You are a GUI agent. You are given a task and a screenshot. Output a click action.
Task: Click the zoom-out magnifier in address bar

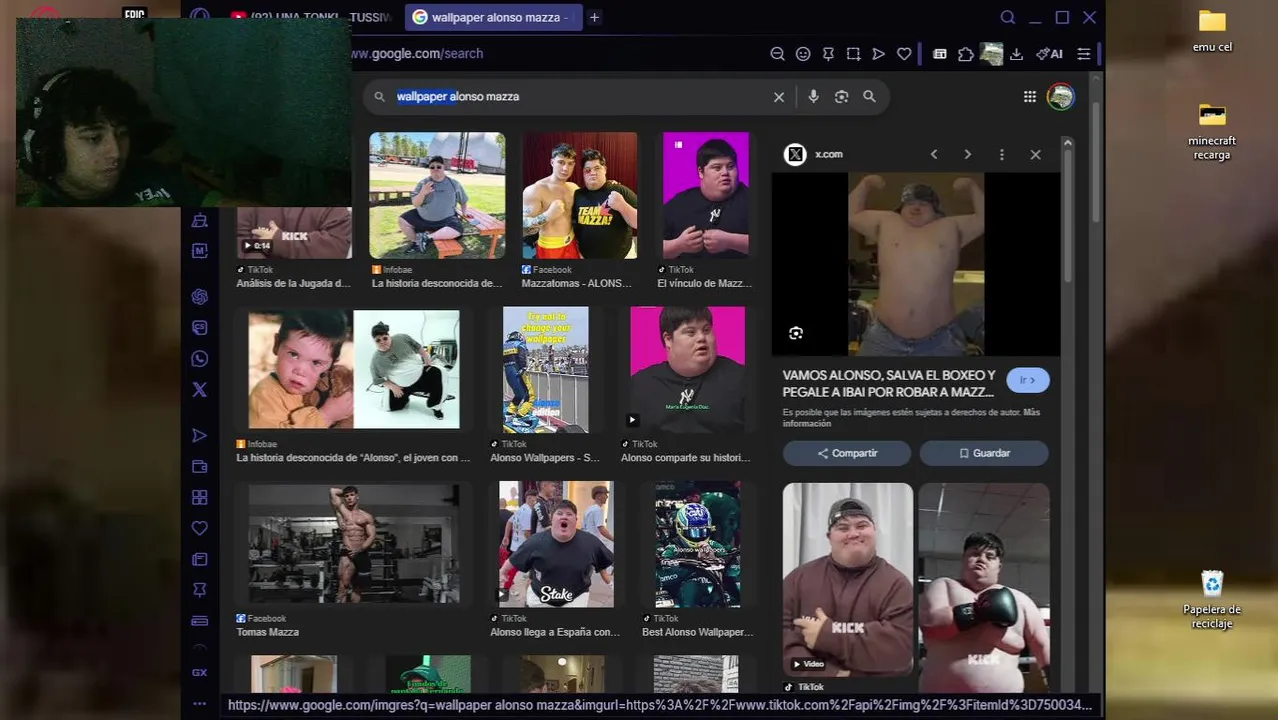pyautogui.click(x=777, y=54)
